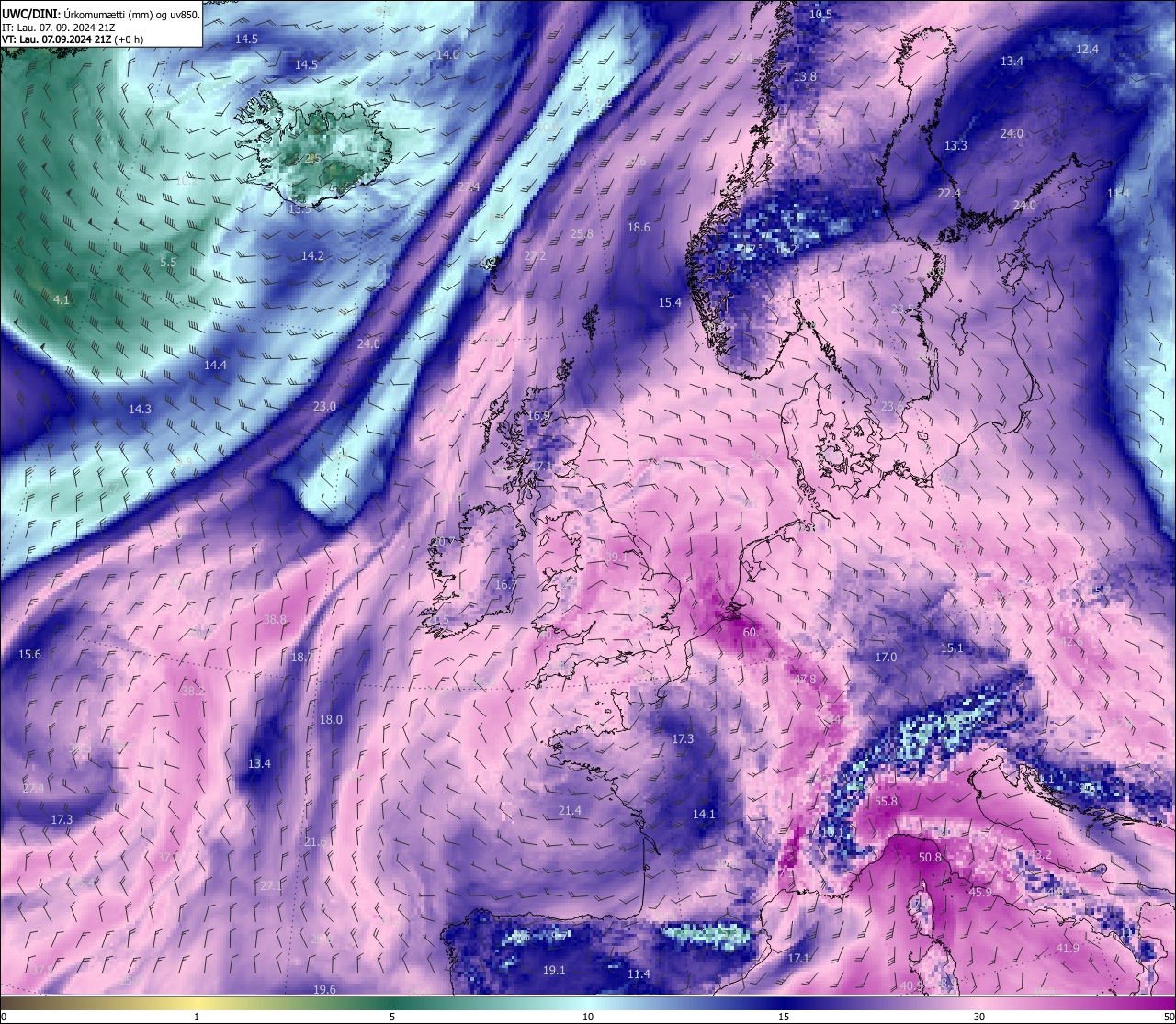Click the 38.8 value west of Ireland

[x=275, y=620]
